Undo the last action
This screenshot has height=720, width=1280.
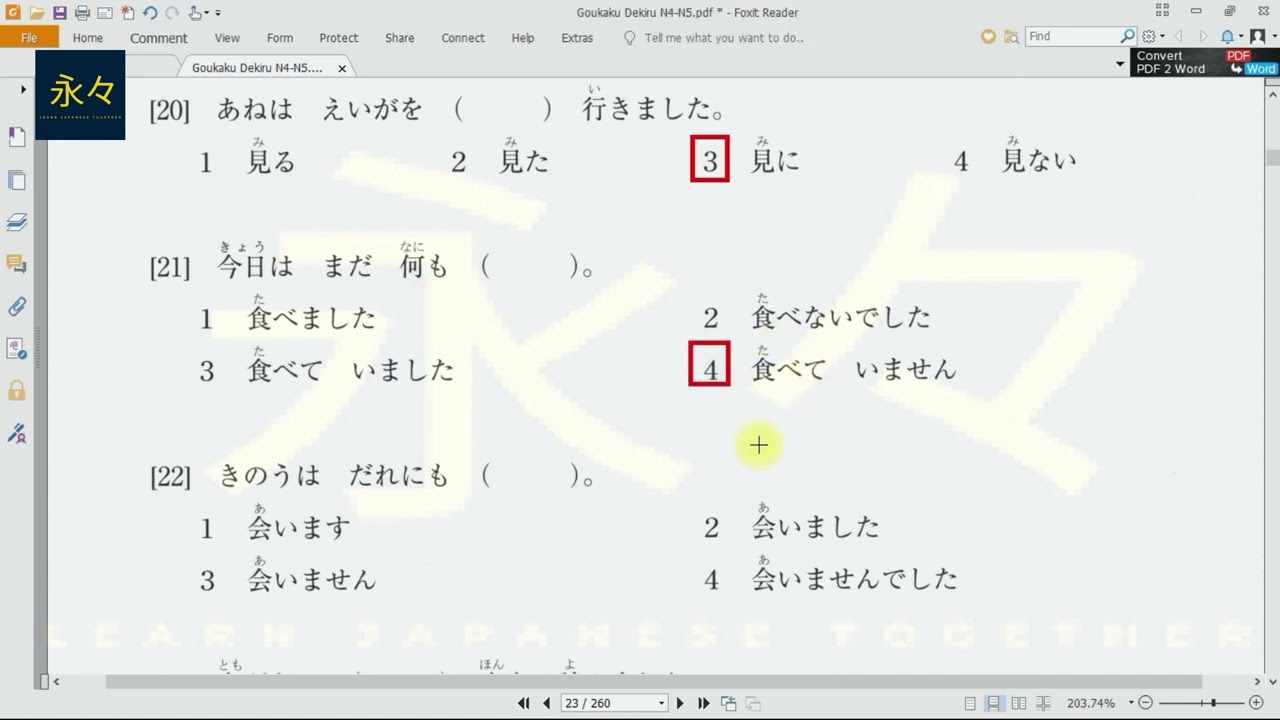point(150,13)
